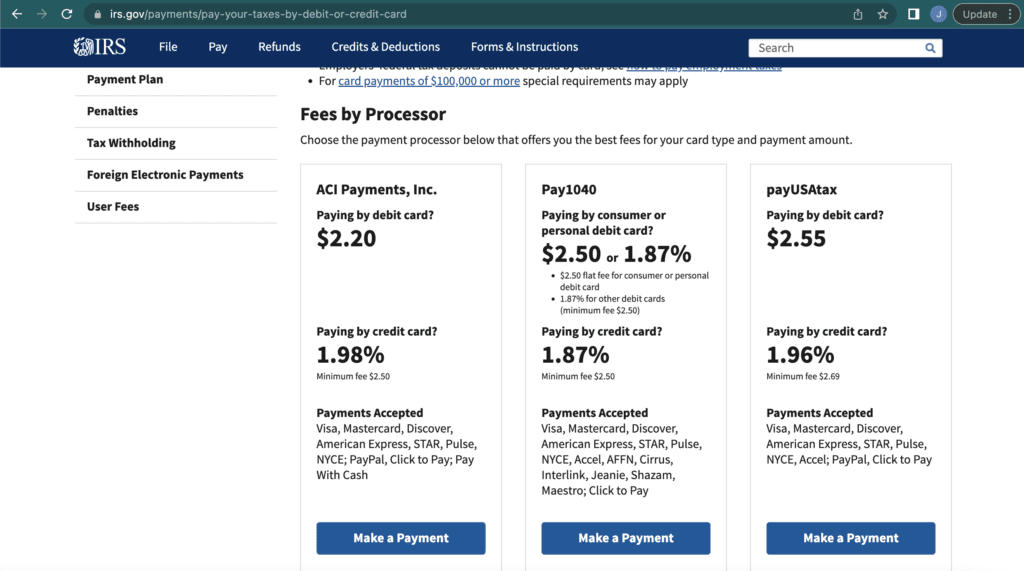Open Forms & Instructions menu

524,47
